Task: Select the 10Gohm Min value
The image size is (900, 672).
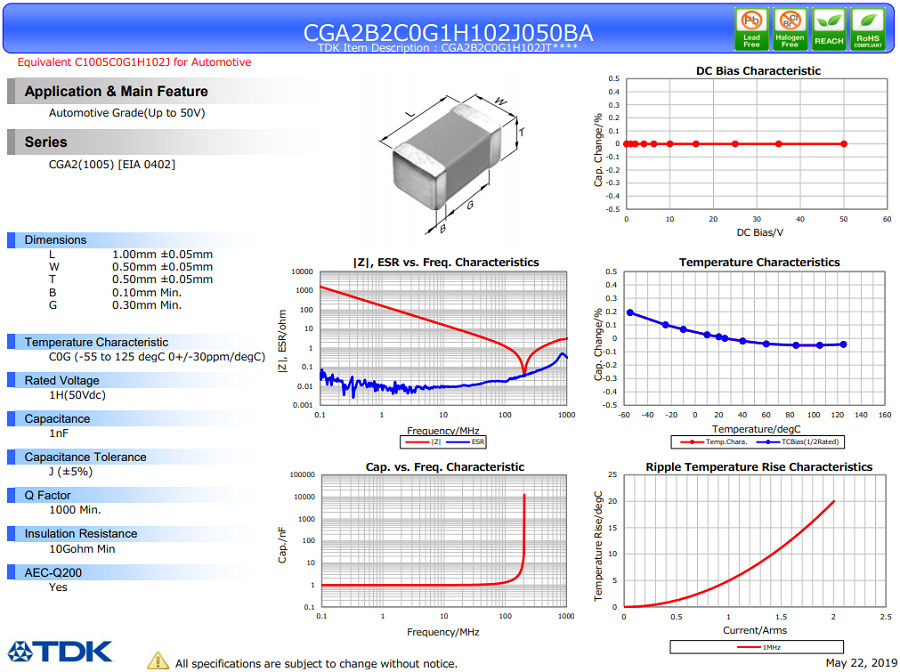Action: (82, 549)
